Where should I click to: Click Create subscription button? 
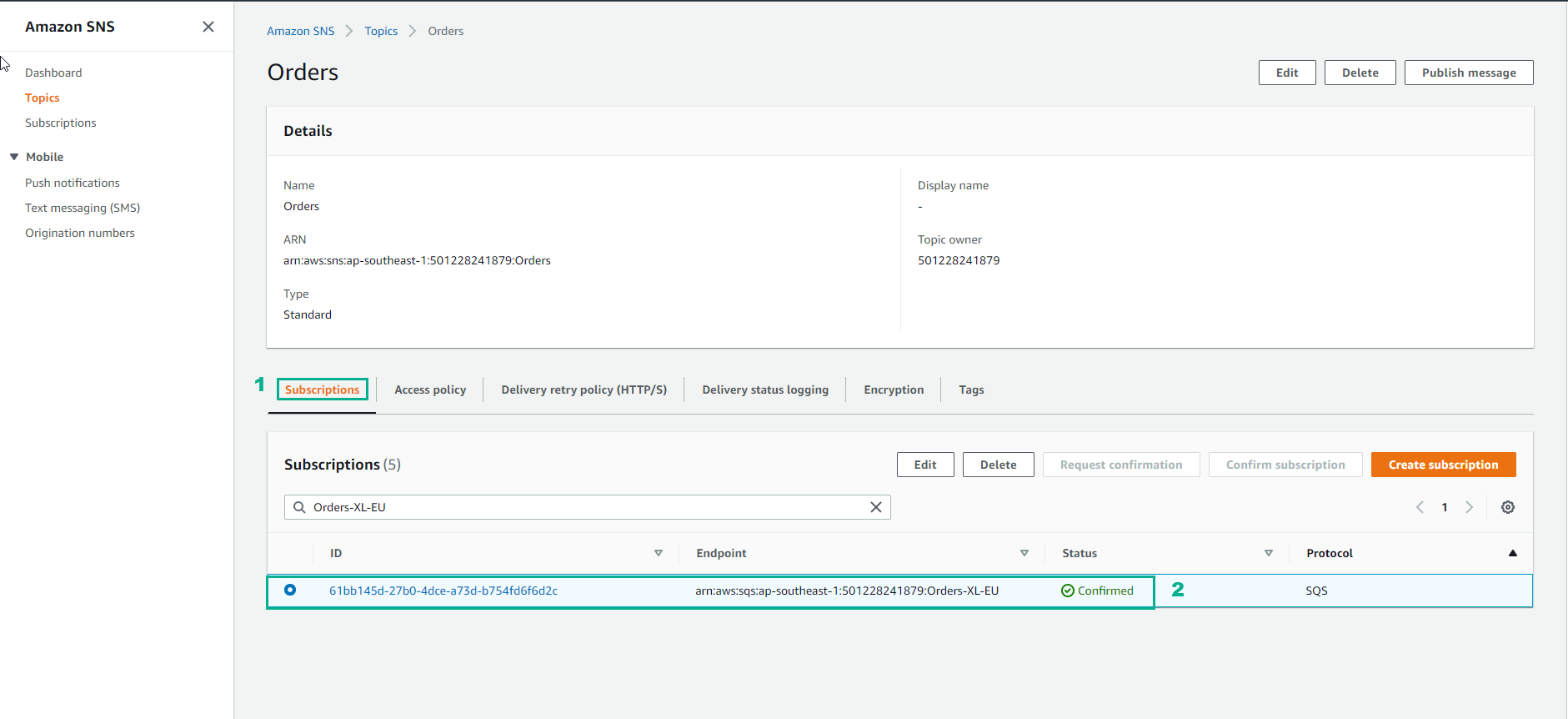(x=1444, y=465)
